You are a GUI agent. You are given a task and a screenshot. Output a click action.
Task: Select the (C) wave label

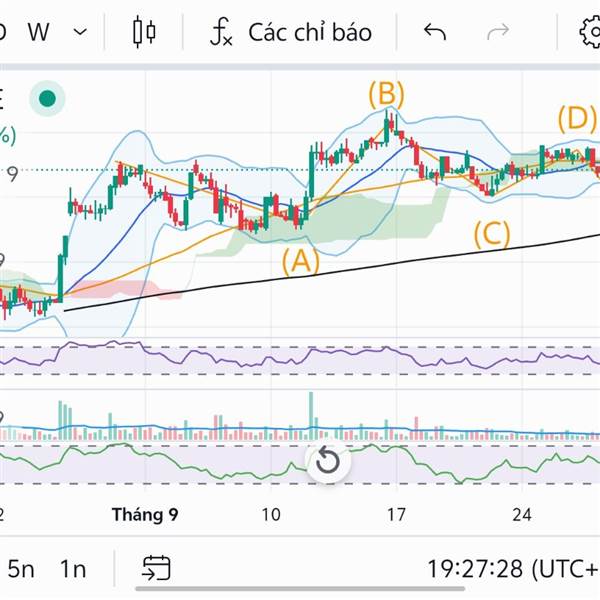point(491,235)
